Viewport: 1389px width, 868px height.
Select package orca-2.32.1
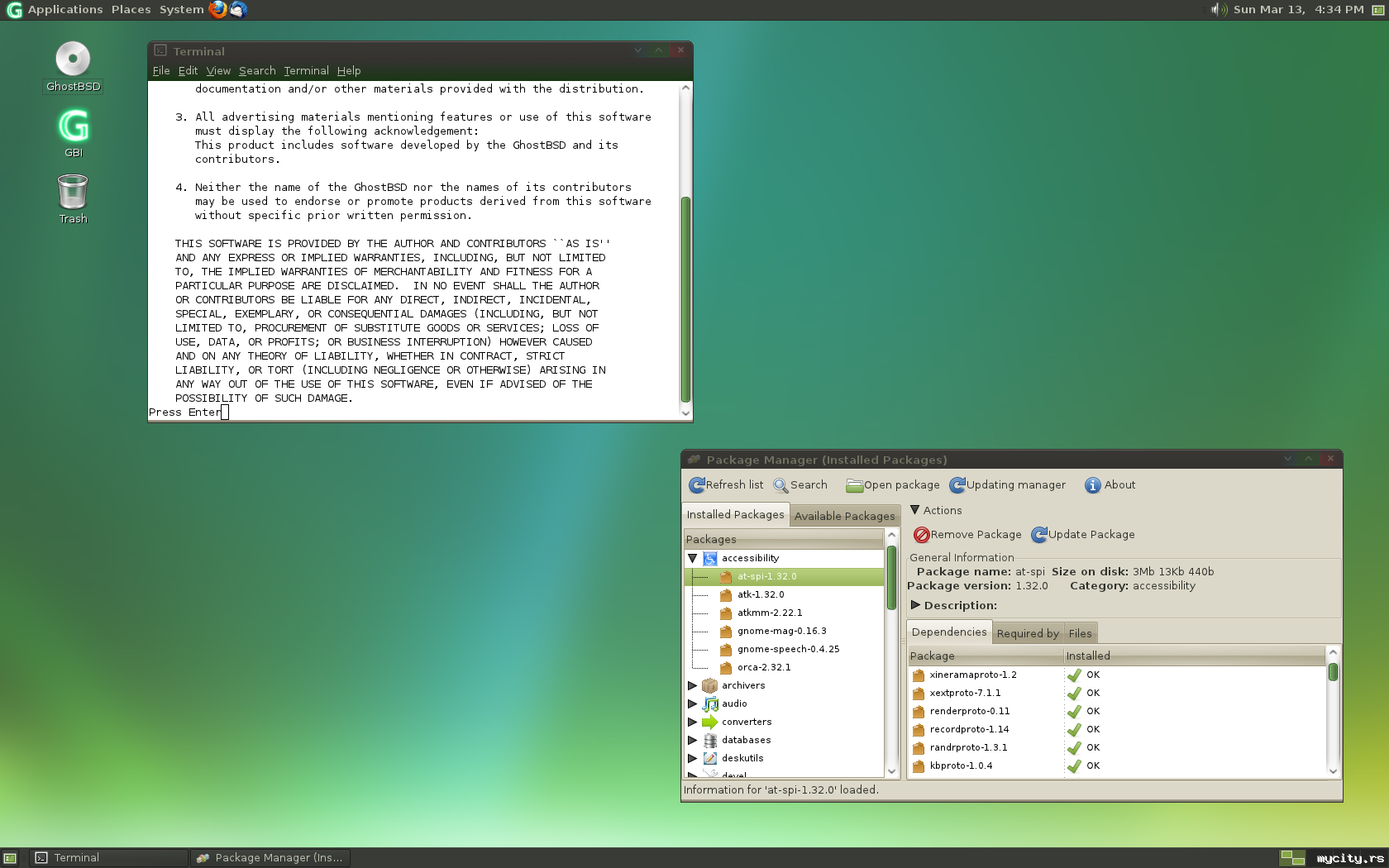(764, 668)
